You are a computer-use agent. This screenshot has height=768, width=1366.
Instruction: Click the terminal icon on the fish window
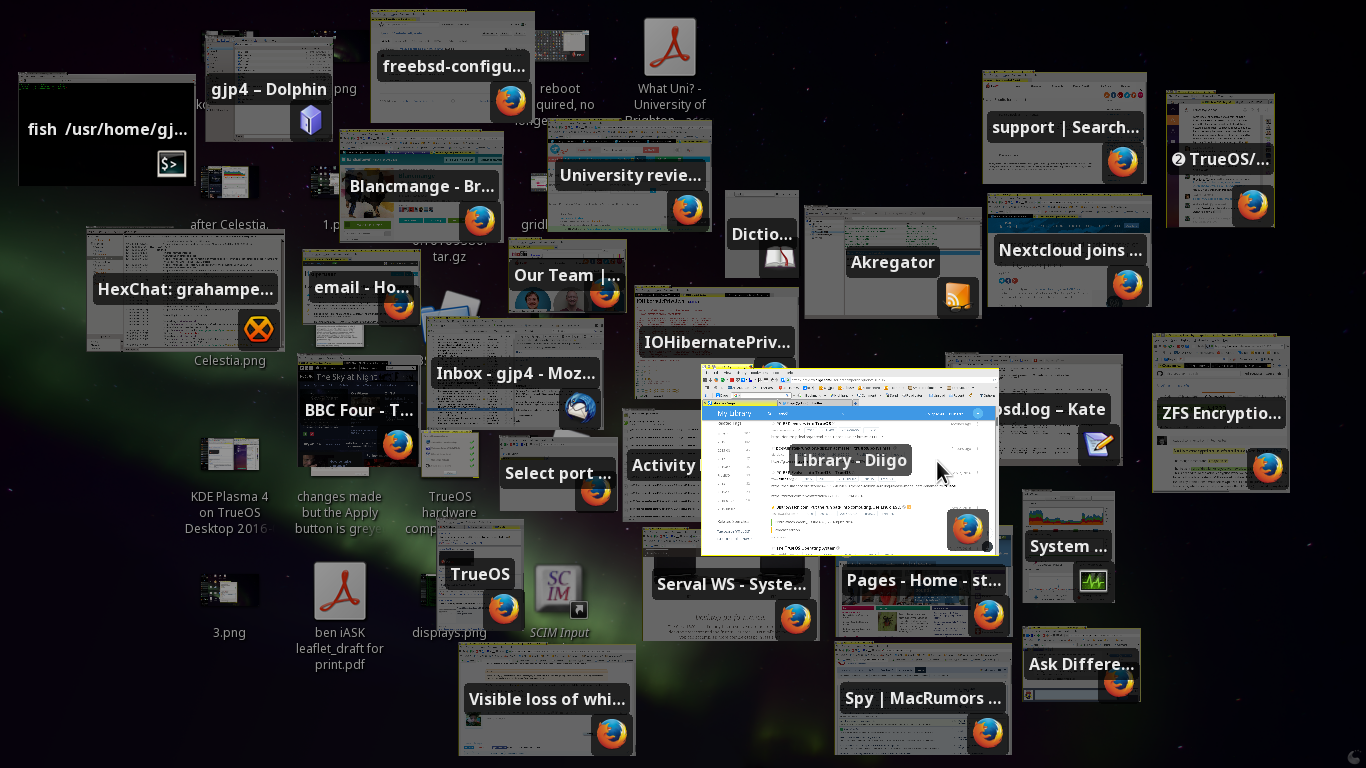click(x=172, y=164)
